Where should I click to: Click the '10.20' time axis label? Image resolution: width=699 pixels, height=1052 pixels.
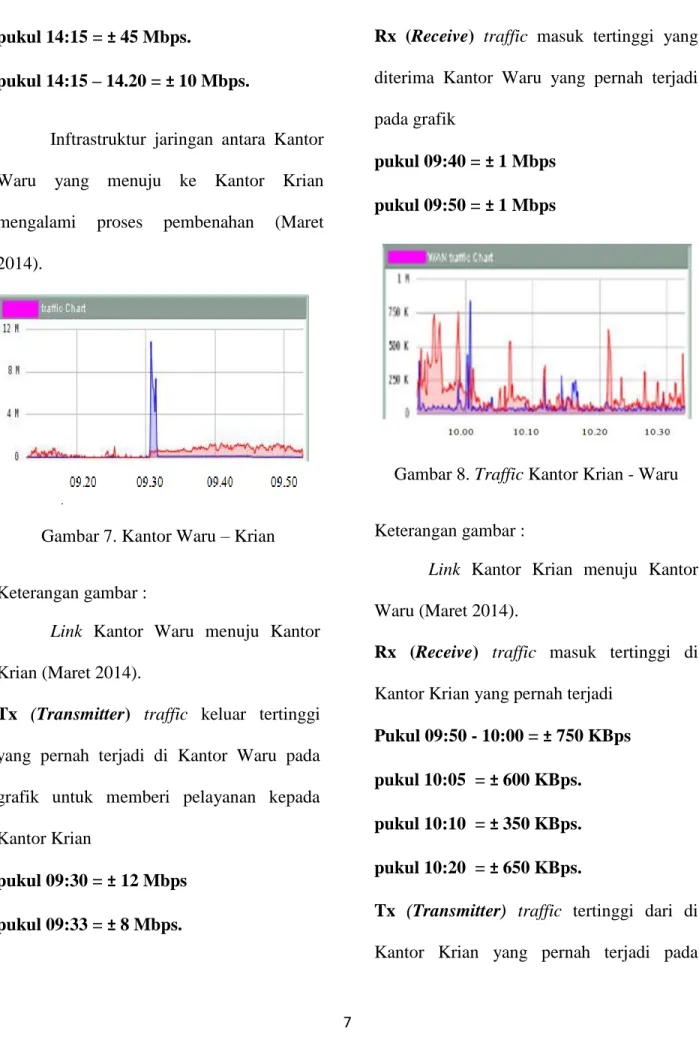pos(594,431)
